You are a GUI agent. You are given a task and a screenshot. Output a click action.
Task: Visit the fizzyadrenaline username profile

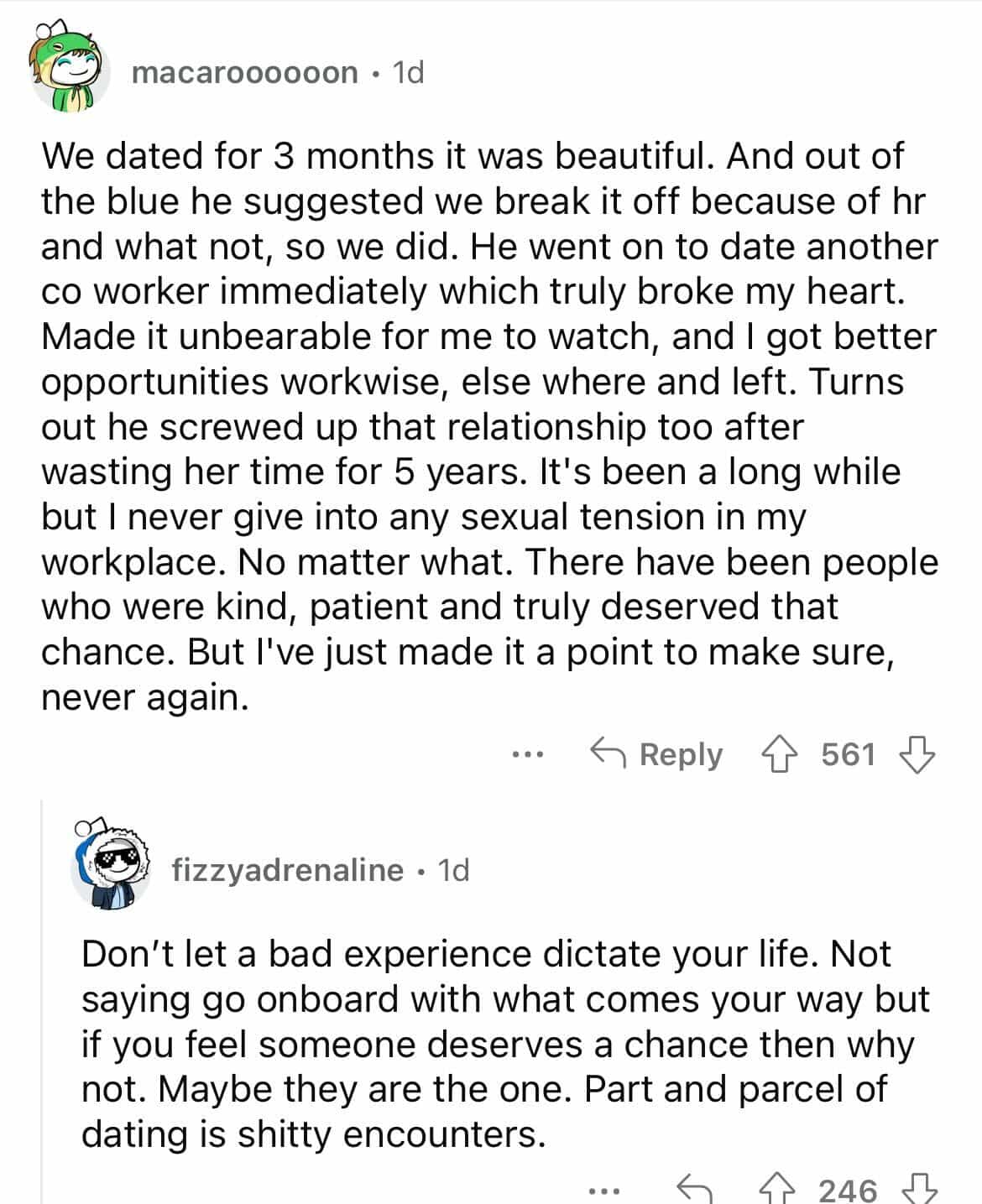pos(287,870)
